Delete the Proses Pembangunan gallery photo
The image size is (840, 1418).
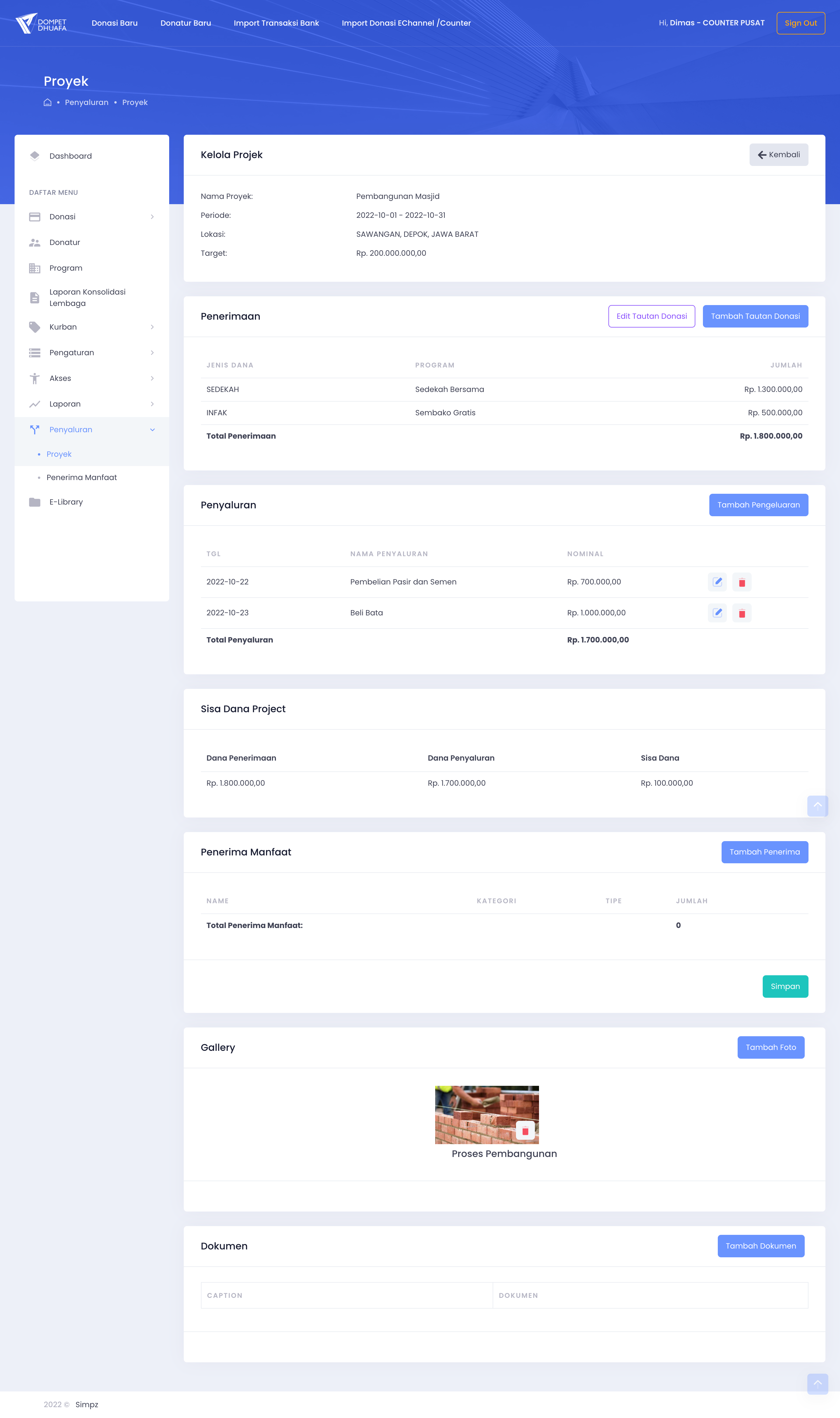click(x=525, y=1130)
